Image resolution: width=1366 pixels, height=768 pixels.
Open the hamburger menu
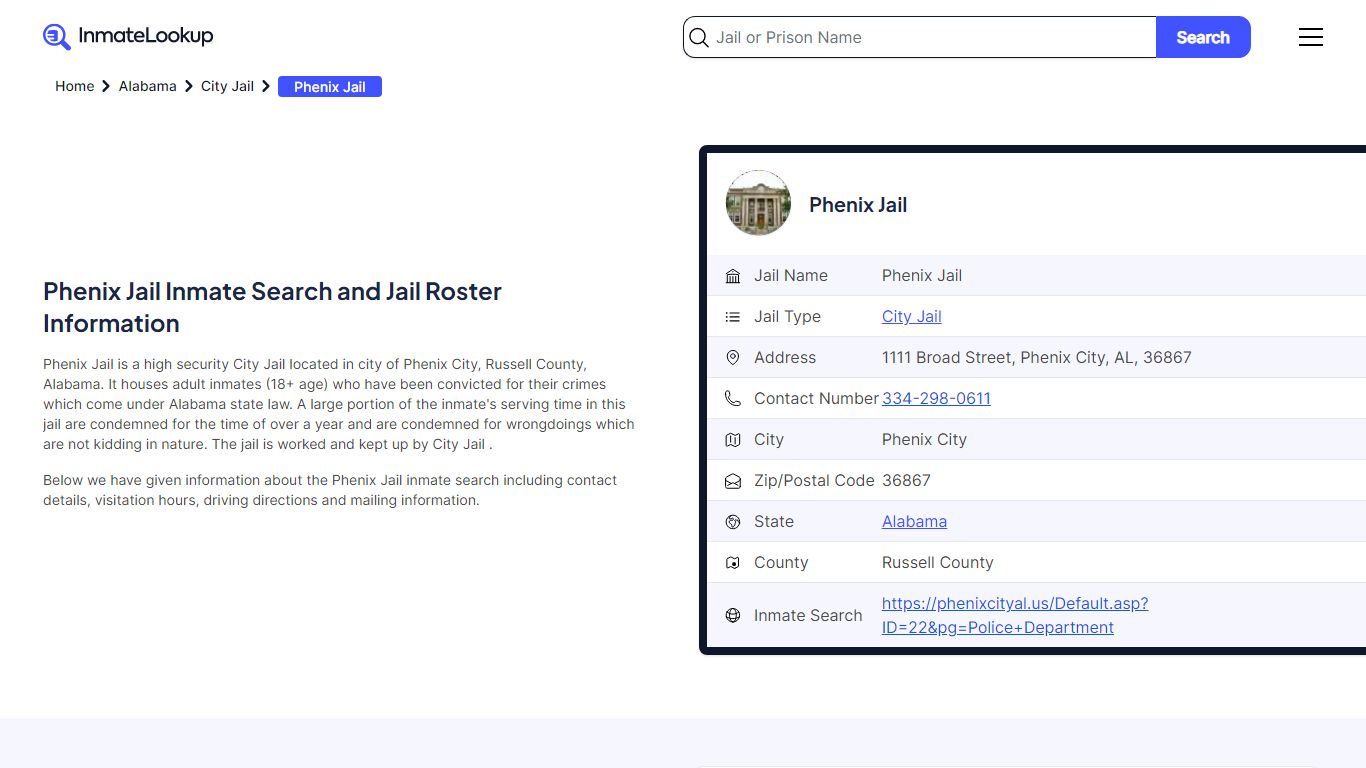click(x=1311, y=37)
